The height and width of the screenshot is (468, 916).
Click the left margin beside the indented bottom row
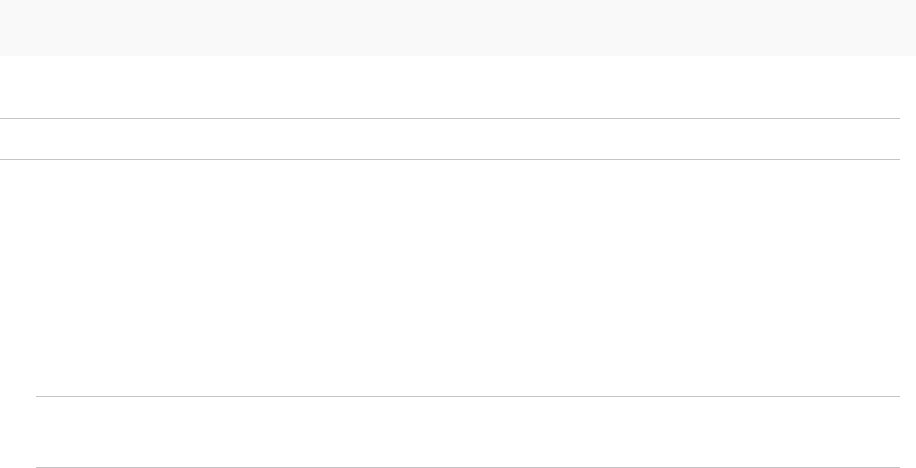[x=17, y=432]
